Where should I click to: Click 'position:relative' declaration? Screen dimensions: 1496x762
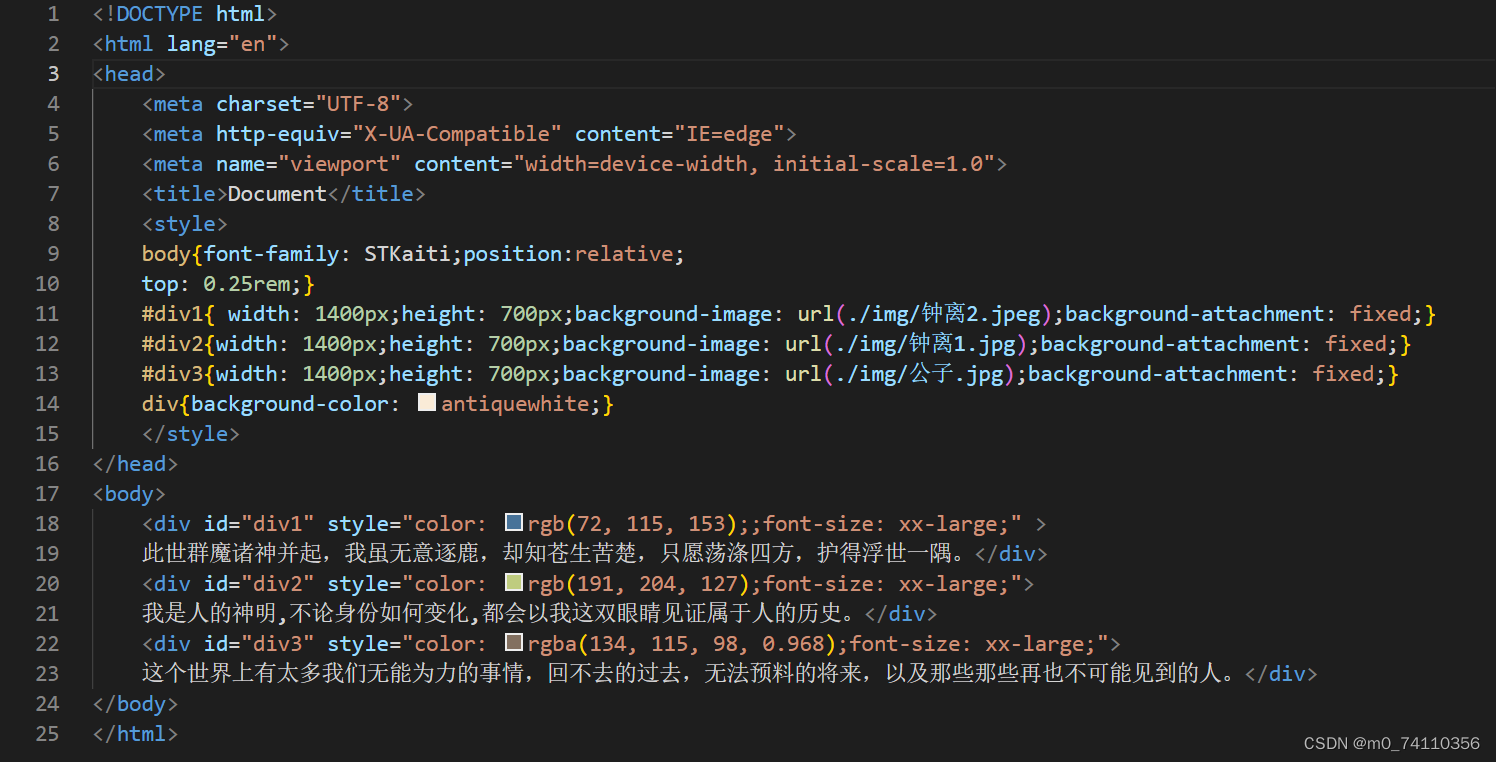click(x=568, y=254)
